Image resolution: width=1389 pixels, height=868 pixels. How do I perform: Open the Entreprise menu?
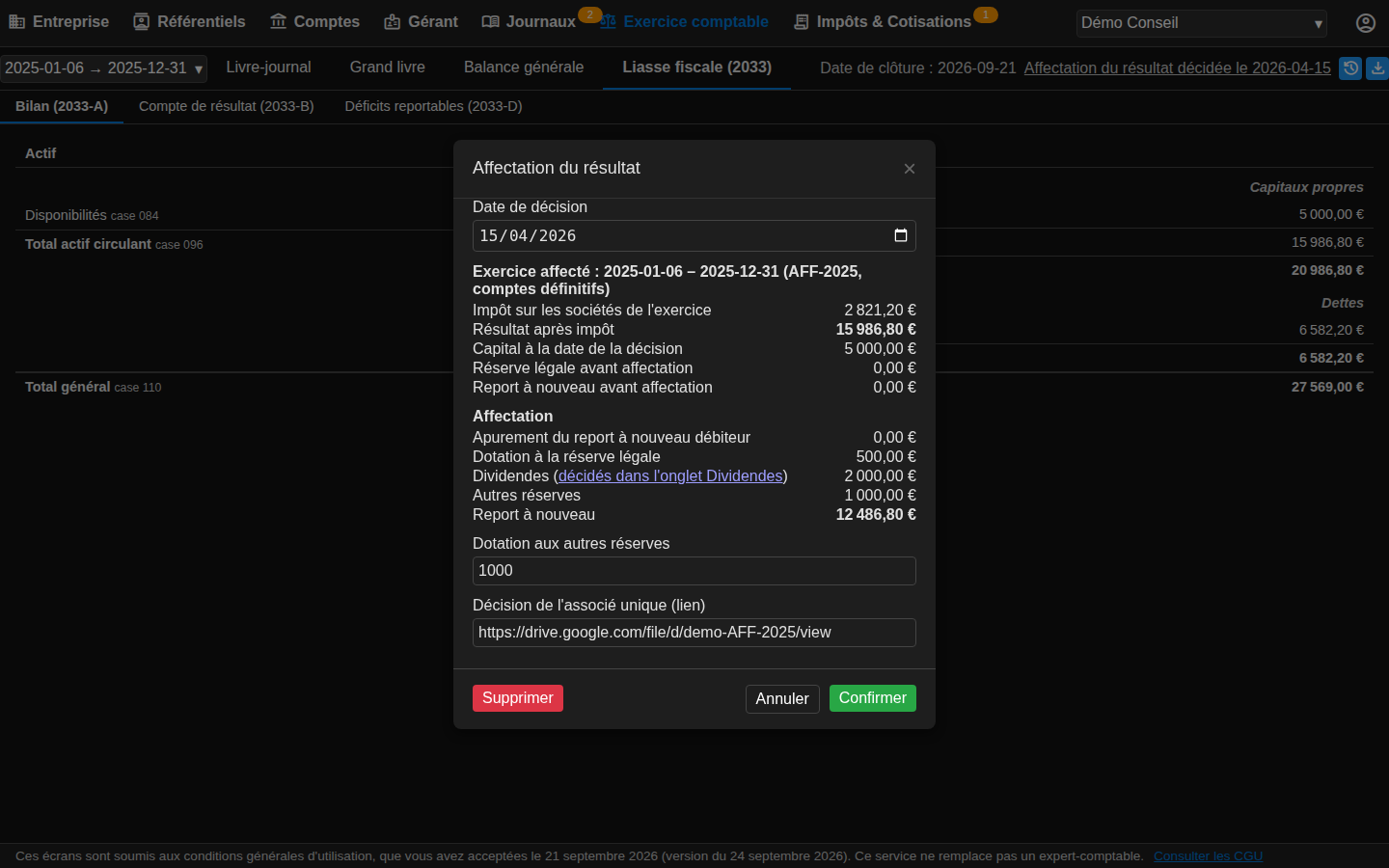pos(59,21)
